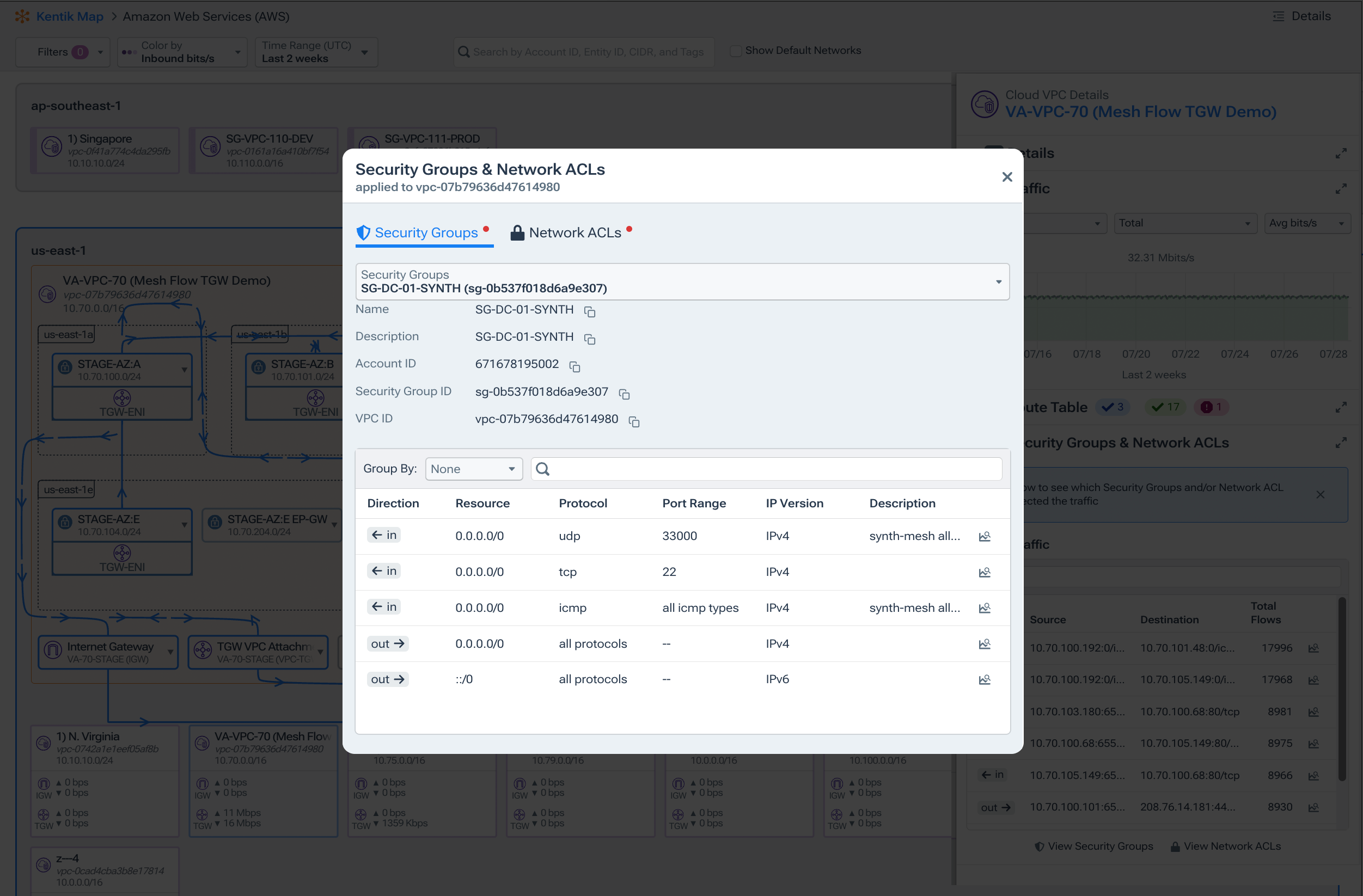Expand the Route Table panel fullscreen
Viewport: 1363px width, 896px height.
1342,407
